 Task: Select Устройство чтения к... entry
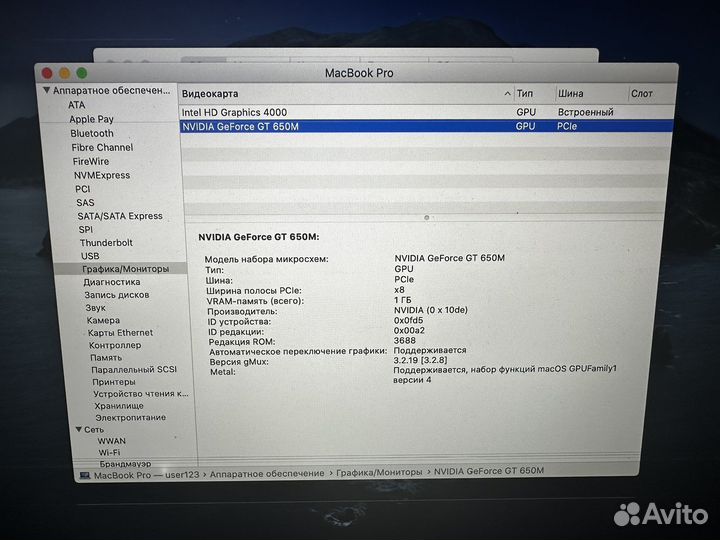pyautogui.click(x=141, y=394)
